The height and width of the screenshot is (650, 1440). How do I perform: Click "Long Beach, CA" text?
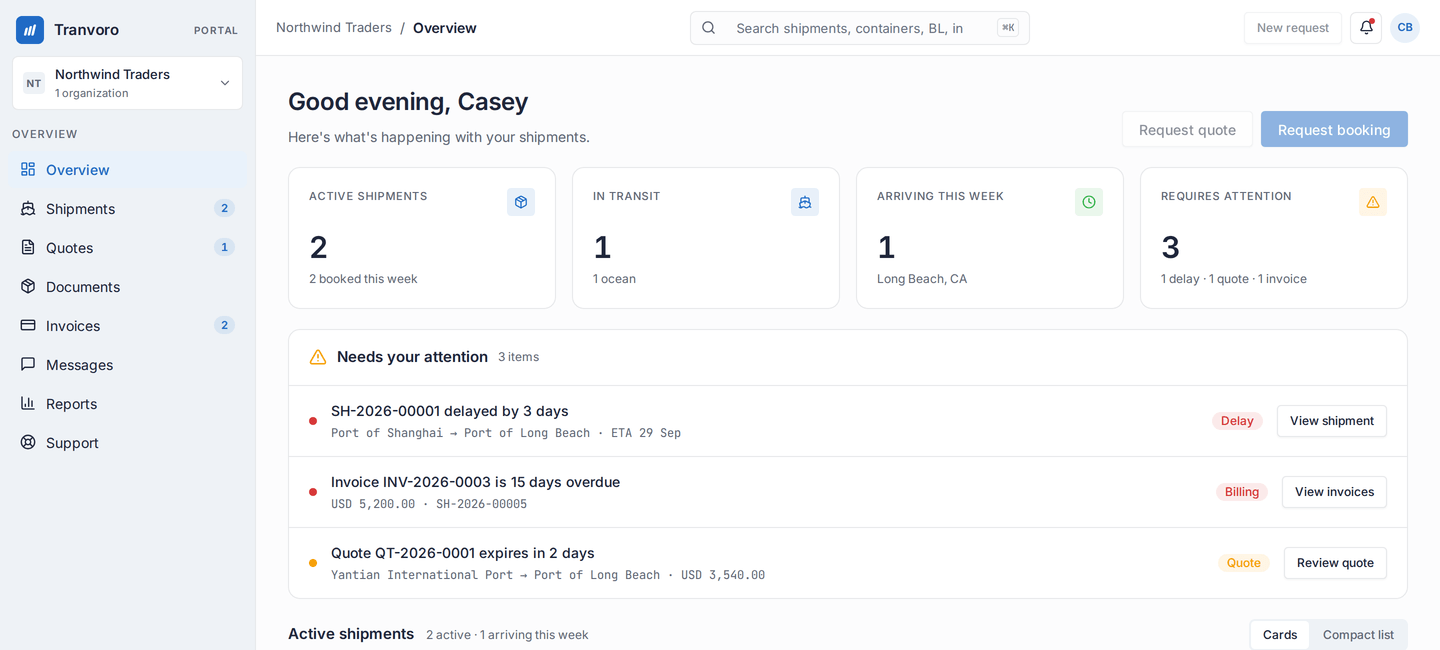[922, 279]
